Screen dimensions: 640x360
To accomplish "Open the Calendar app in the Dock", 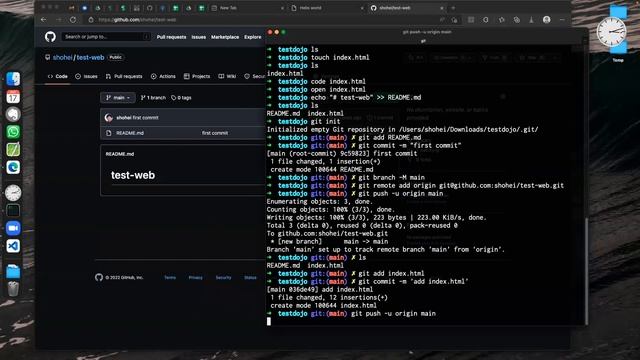I will click(13, 97).
